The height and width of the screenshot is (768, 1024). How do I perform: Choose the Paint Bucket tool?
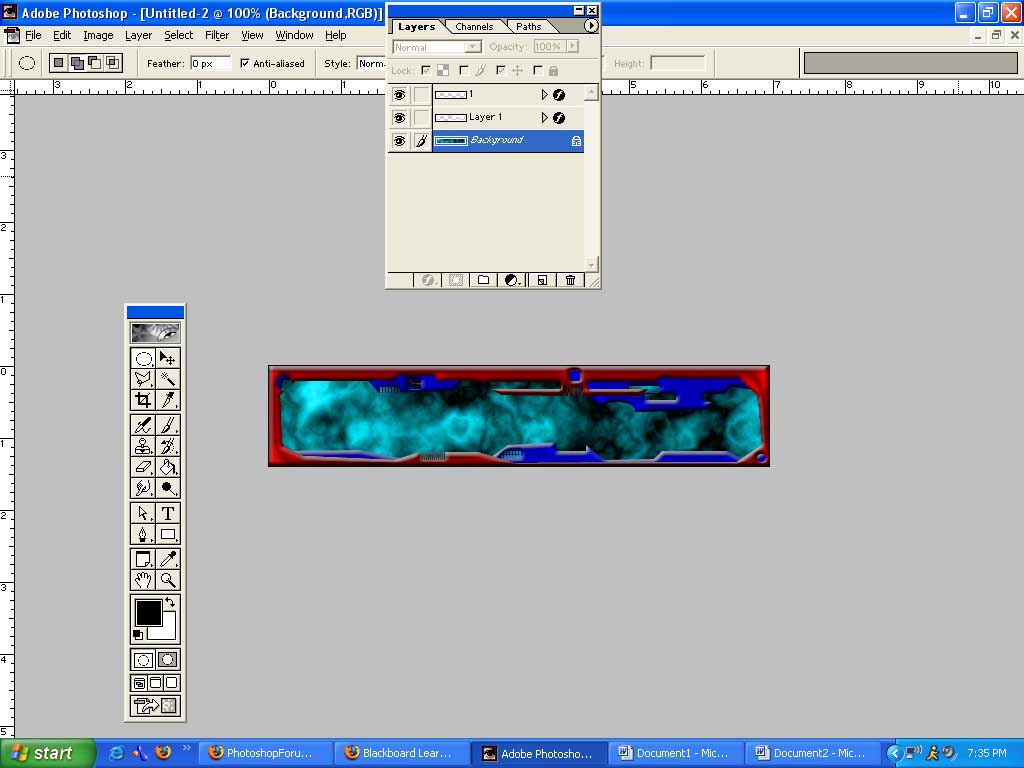point(168,467)
